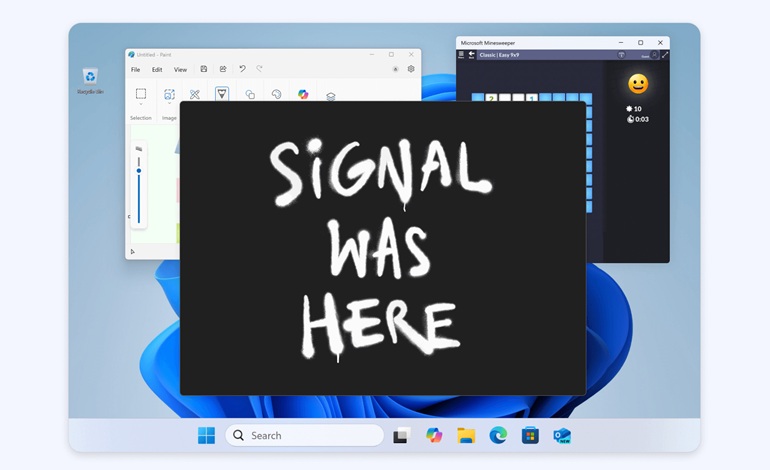Maximize the Paint window
770x470 pixels.
point(391,55)
